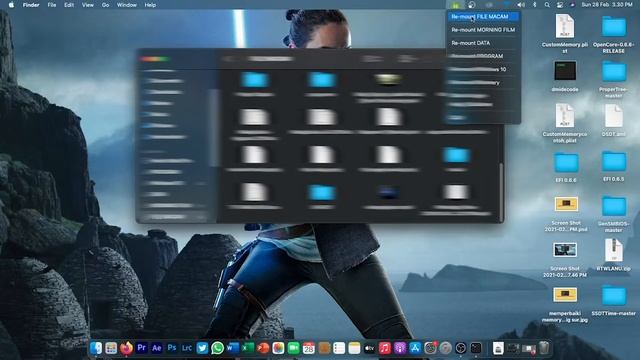Open the Finder app menu
This screenshot has width=640, height=360.
click(31, 5)
